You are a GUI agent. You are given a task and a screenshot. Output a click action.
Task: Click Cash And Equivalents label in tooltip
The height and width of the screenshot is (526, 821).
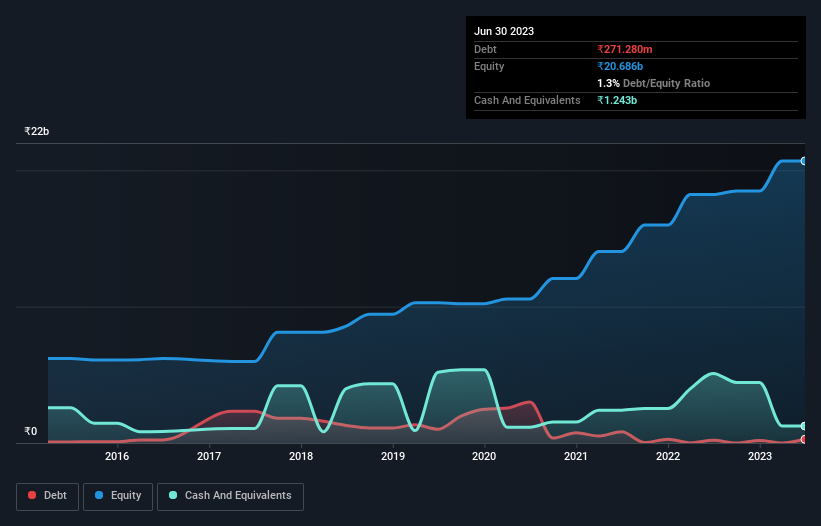[527, 100]
